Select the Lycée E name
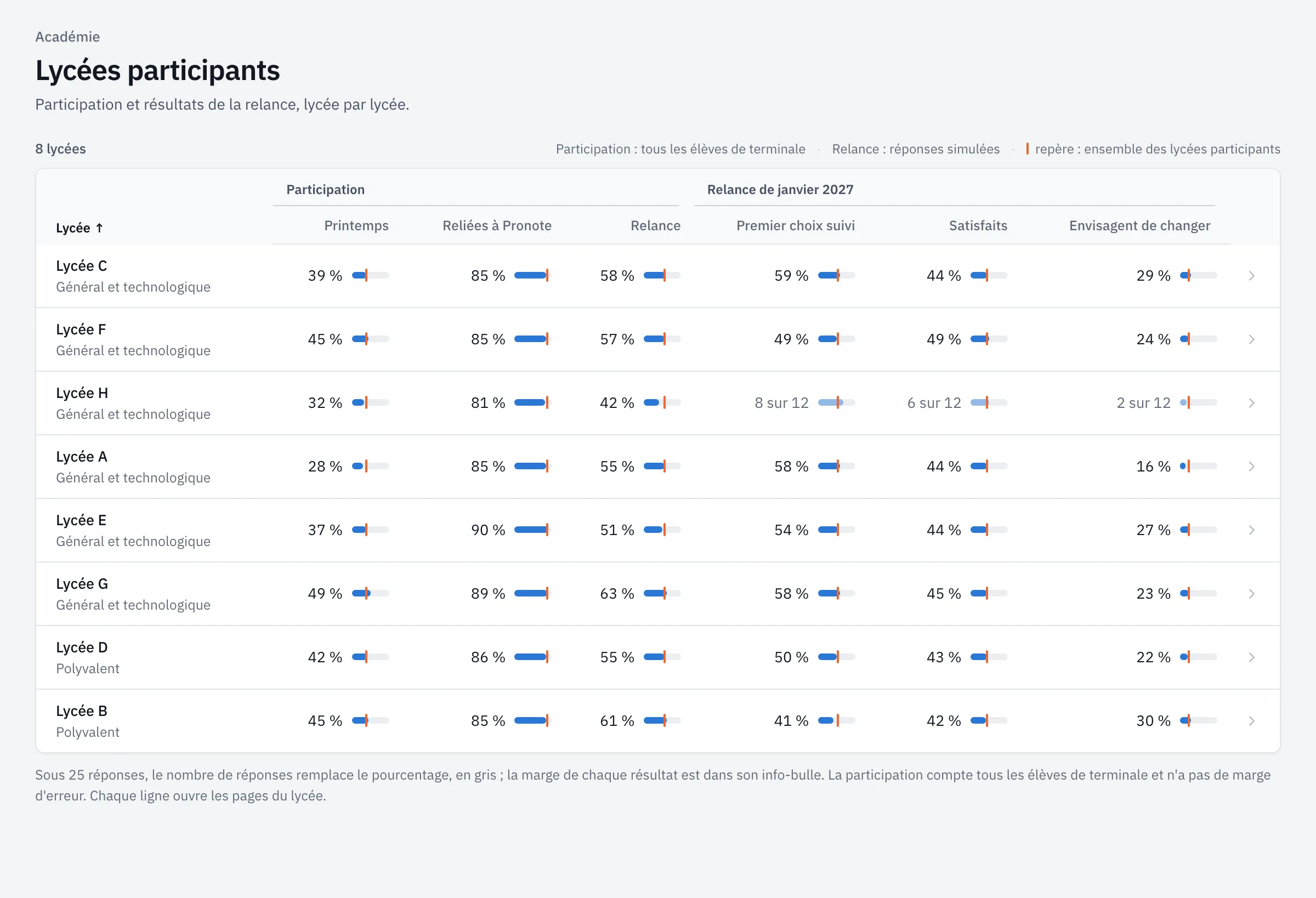This screenshot has width=1316, height=898. (81, 520)
